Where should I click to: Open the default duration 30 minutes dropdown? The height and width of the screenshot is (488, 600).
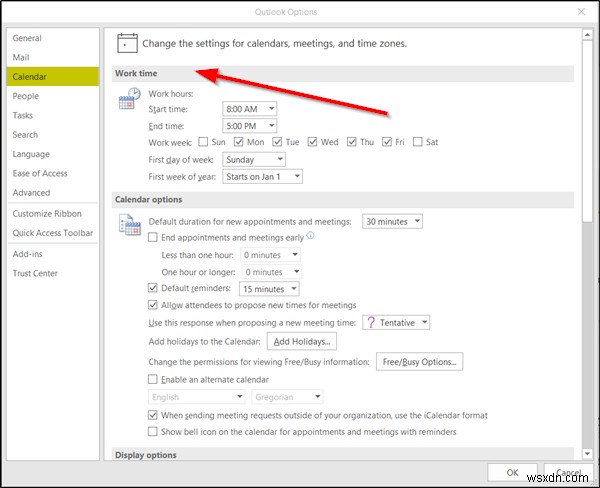point(392,221)
